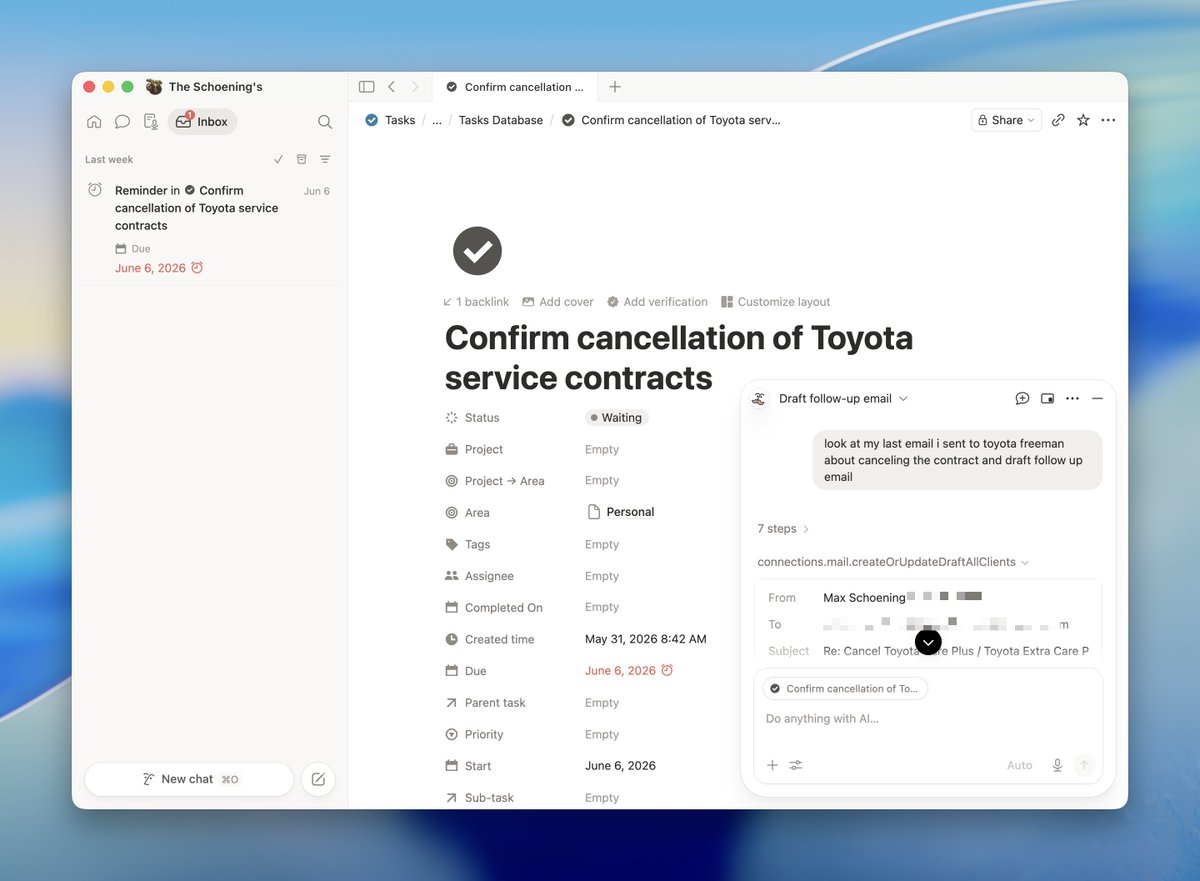Viewport: 1200px width, 881px height.
Task: Click the new page compose icon
Action: coord(318,779)
